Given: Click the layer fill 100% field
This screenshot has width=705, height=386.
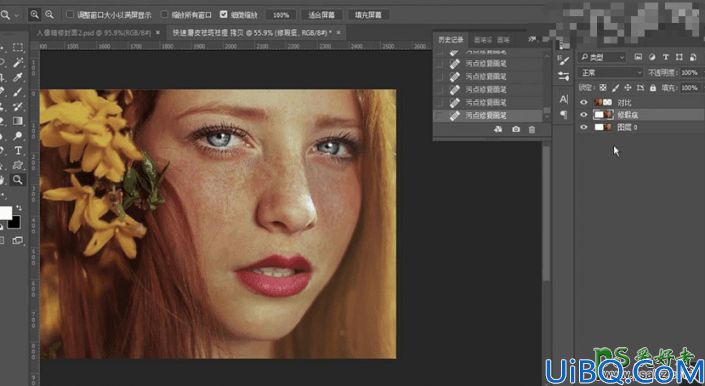Looking at the screenshot, I should click(690, 88).
